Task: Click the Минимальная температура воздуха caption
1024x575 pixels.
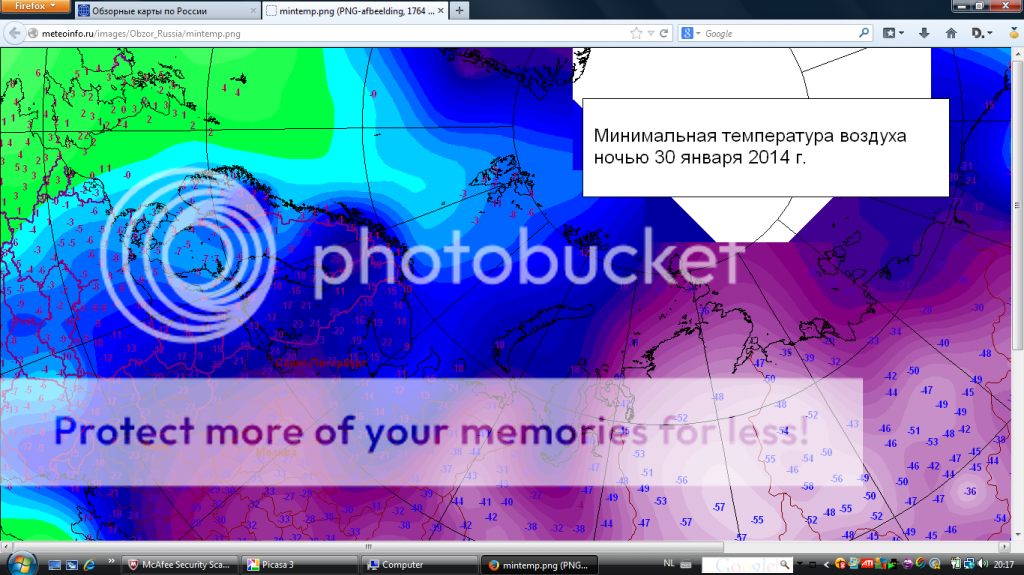Action: [x=750, y=136]
